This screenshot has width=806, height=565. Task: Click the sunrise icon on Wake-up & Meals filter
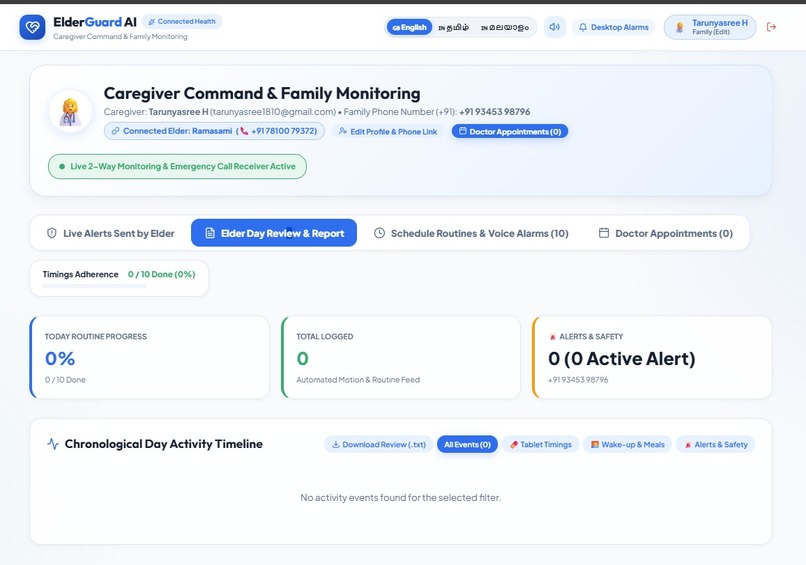(595, 444)
